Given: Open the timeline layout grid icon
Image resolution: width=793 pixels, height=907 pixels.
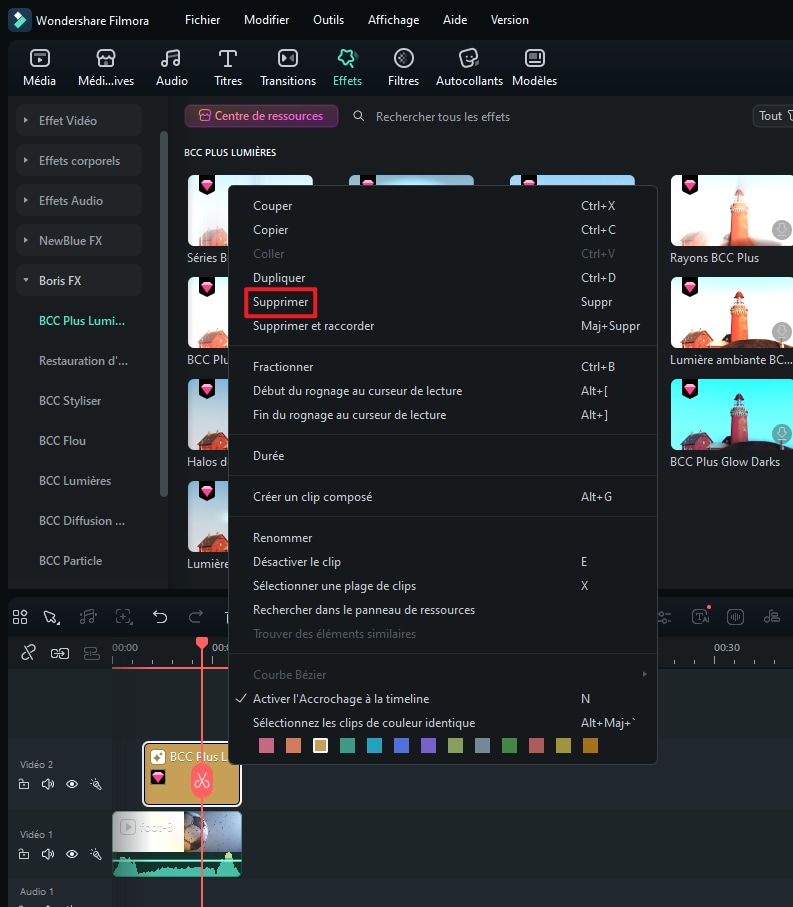Looking at the screenshot, I should tap(20, 617).
